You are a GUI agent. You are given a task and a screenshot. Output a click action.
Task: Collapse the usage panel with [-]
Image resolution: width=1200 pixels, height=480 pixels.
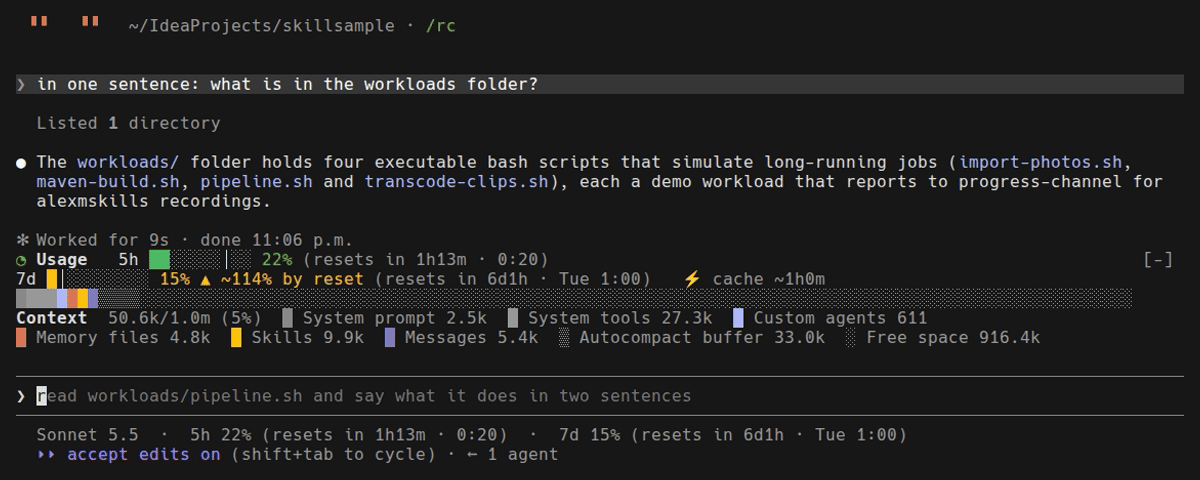[x=1157, y=260]
